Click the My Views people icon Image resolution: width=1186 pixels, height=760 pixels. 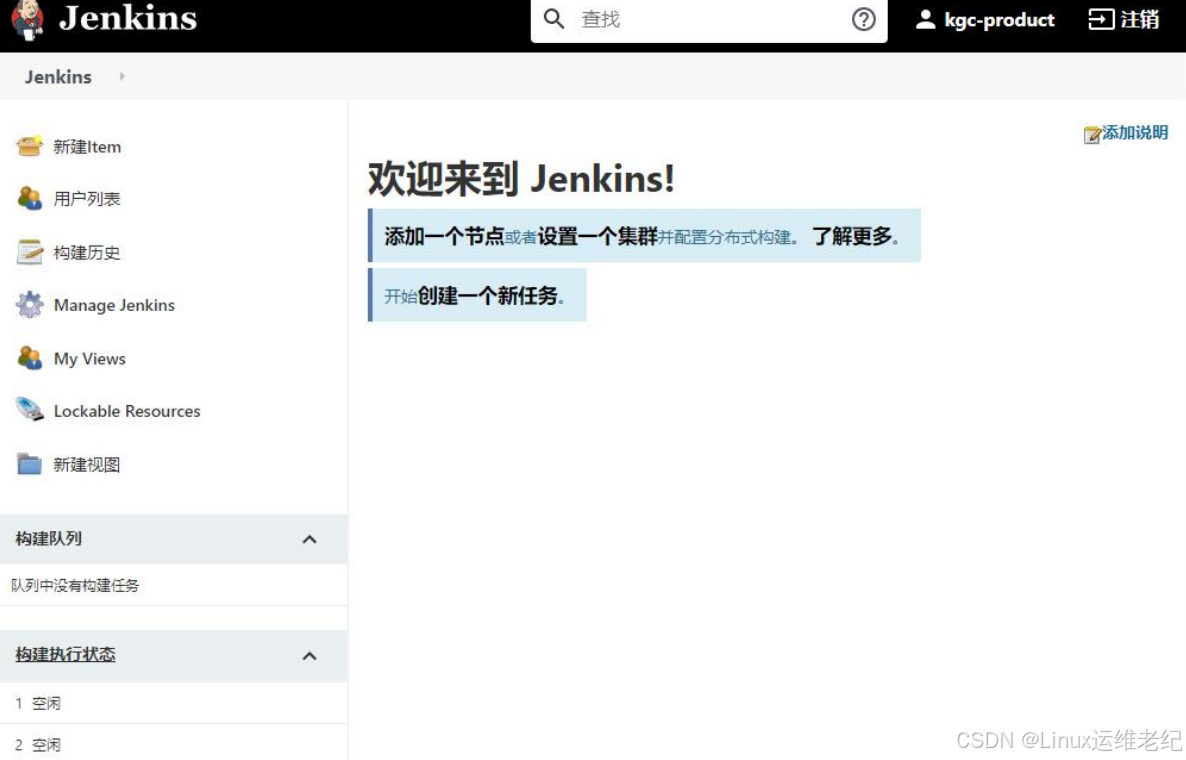click(29, 358)
